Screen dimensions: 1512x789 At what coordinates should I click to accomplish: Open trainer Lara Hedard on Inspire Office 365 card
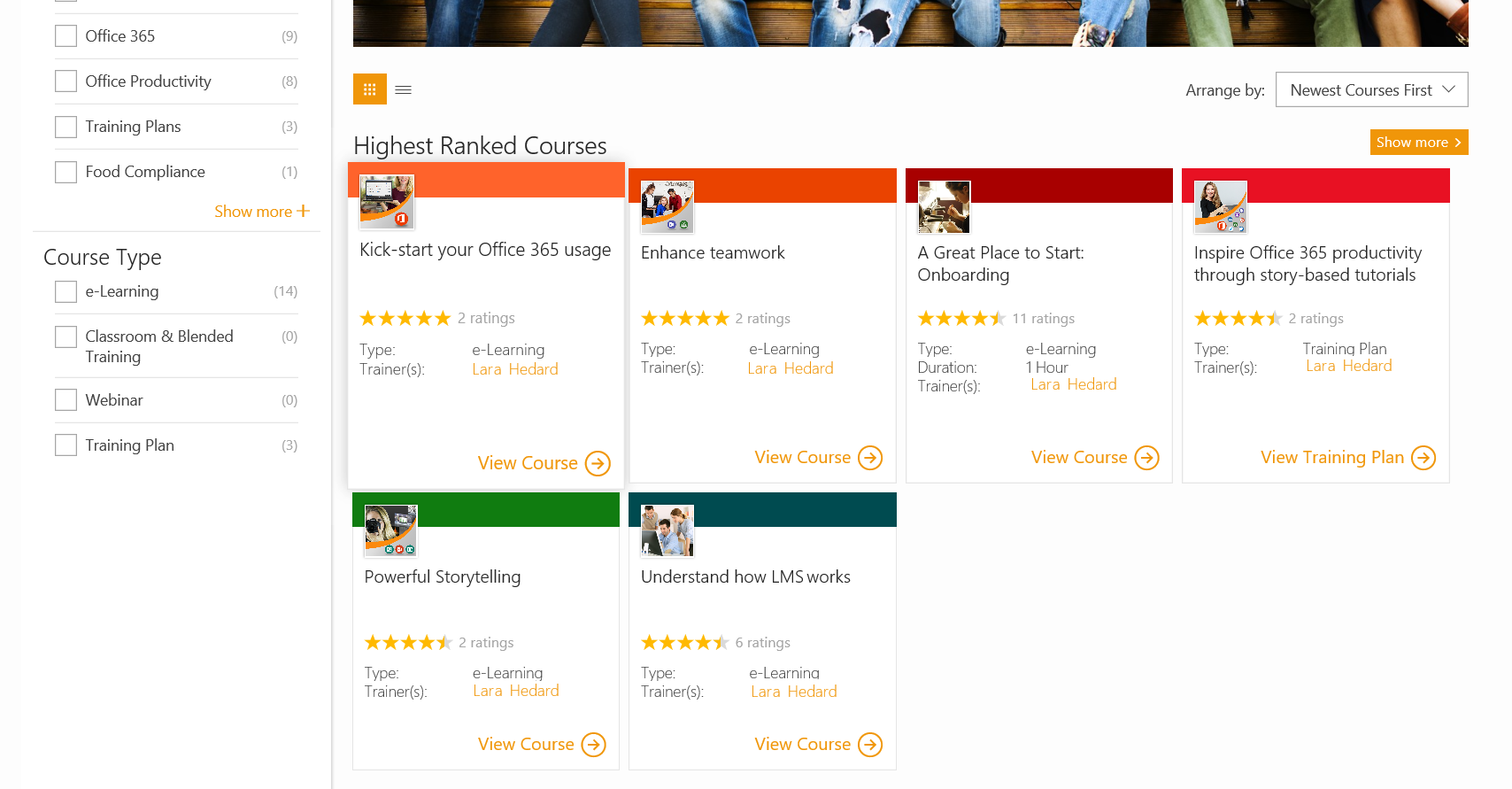tap(1349, 366)
